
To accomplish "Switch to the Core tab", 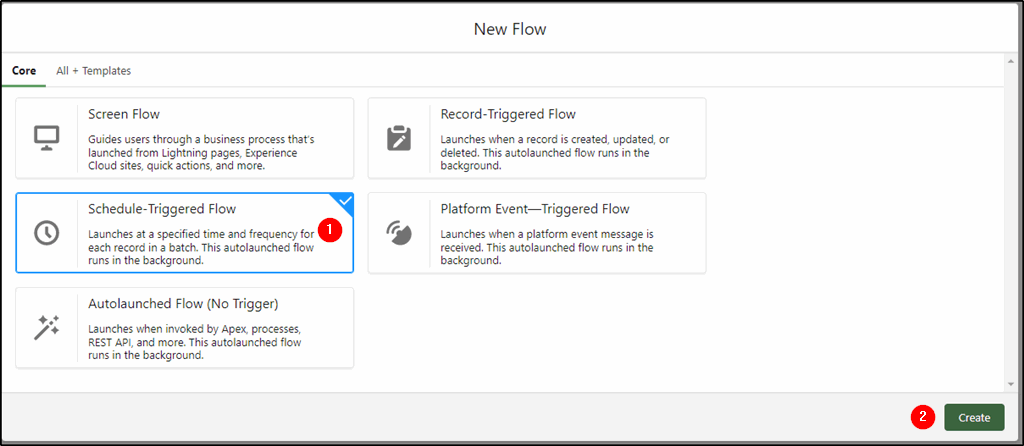I will click(24, 71).
